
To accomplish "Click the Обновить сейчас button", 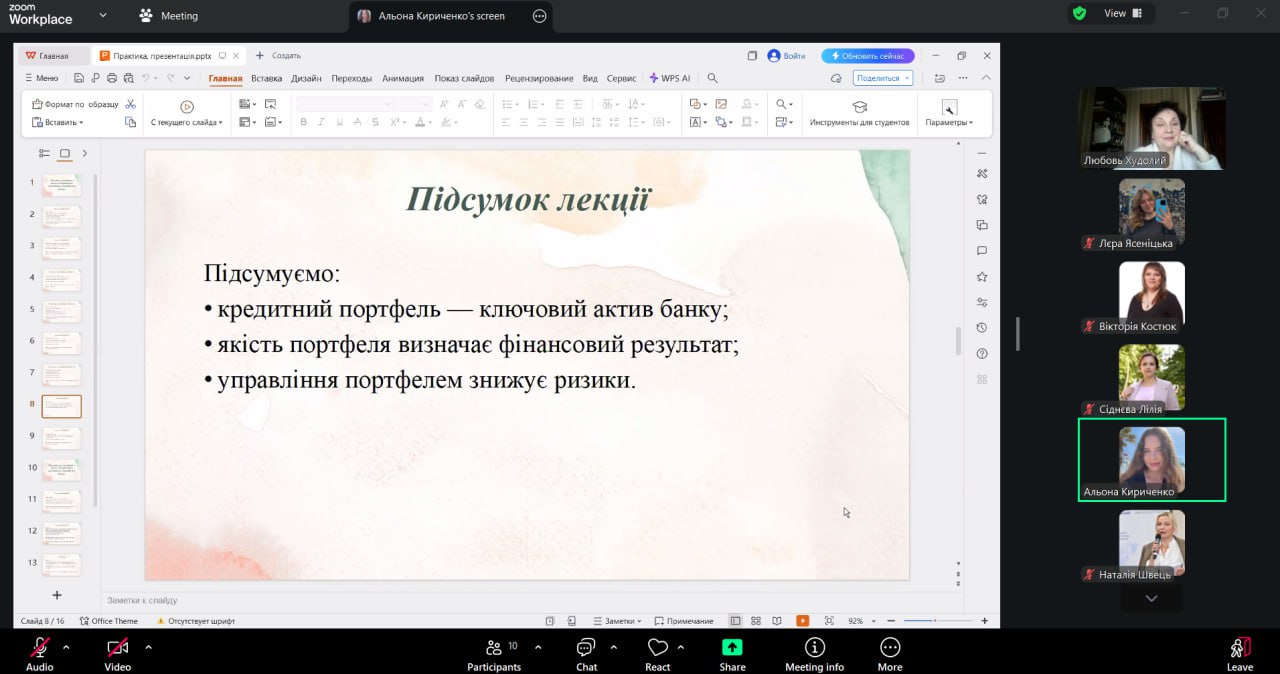I will tap(868, 56).
